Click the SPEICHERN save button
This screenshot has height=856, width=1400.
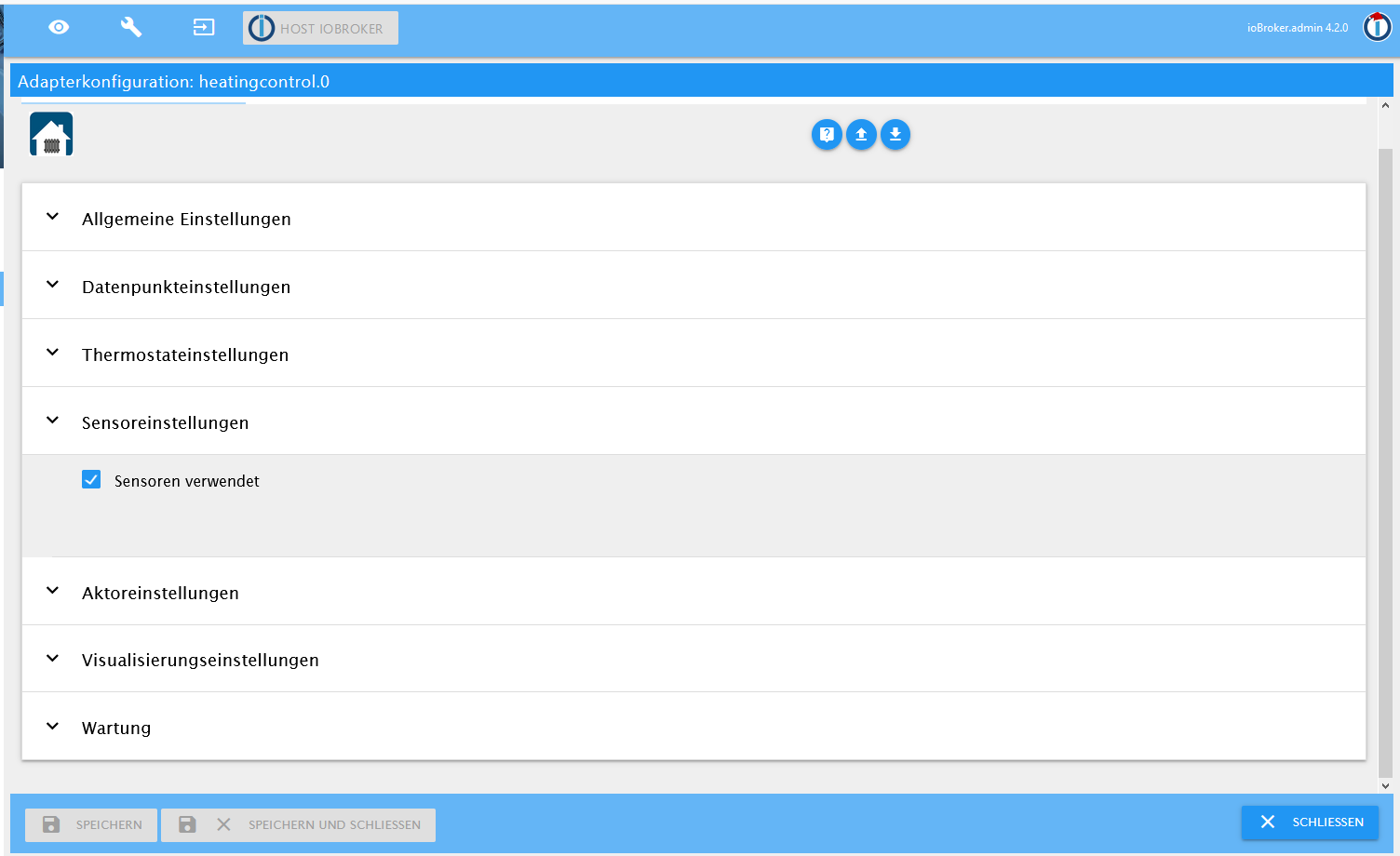(x=91, y=825)
